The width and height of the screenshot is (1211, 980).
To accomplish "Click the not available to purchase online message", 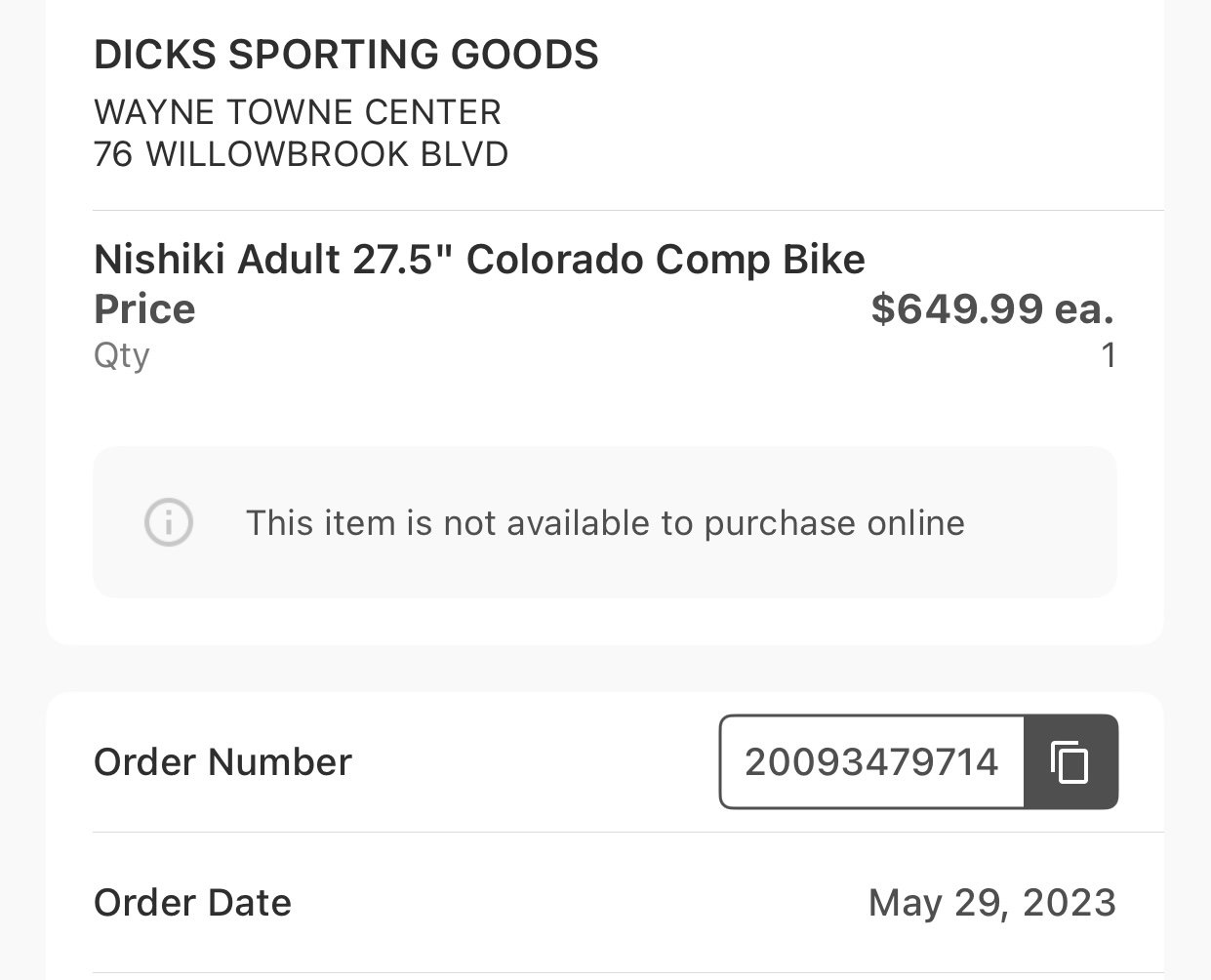I will click(605, 523).
